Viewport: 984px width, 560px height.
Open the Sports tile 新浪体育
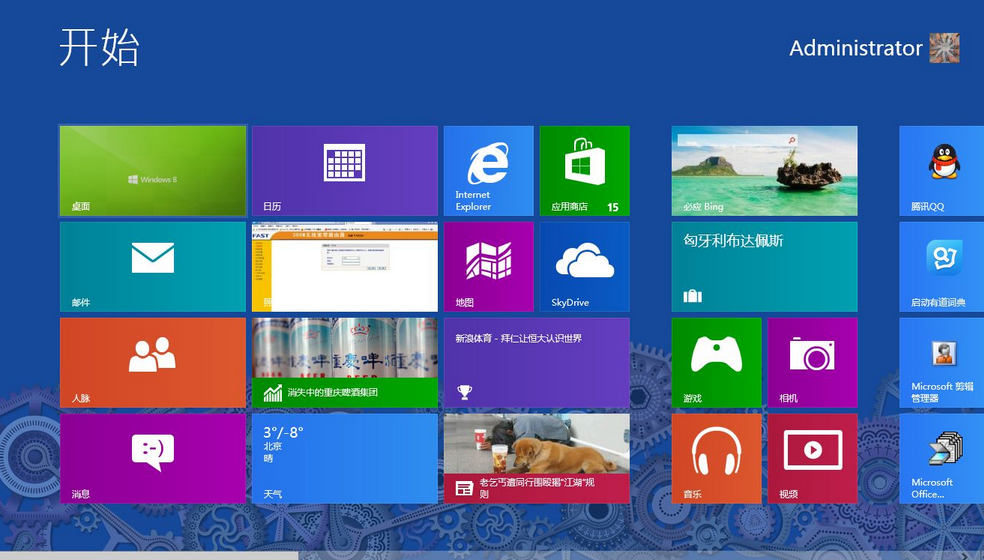tap(537, 363)
